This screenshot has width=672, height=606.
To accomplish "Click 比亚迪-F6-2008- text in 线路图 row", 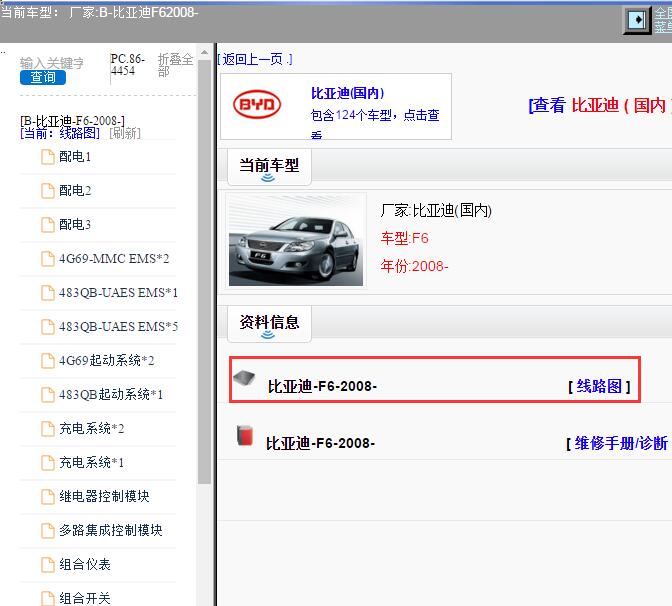I will 322,386.
